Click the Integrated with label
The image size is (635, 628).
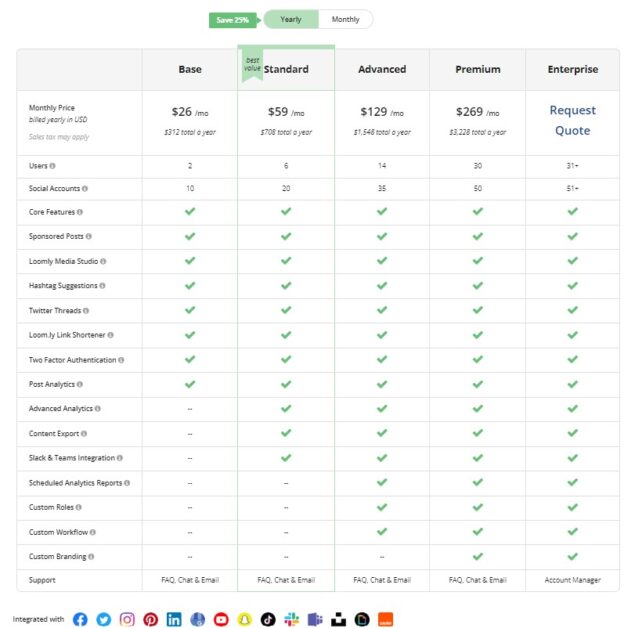pyautogui.click(x=38, y=619)
